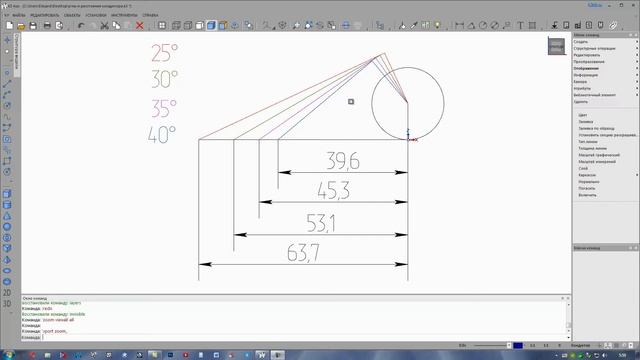Click the light bulb icon in toolbar
The image size is (640, 360).
[x=438, y=26]
